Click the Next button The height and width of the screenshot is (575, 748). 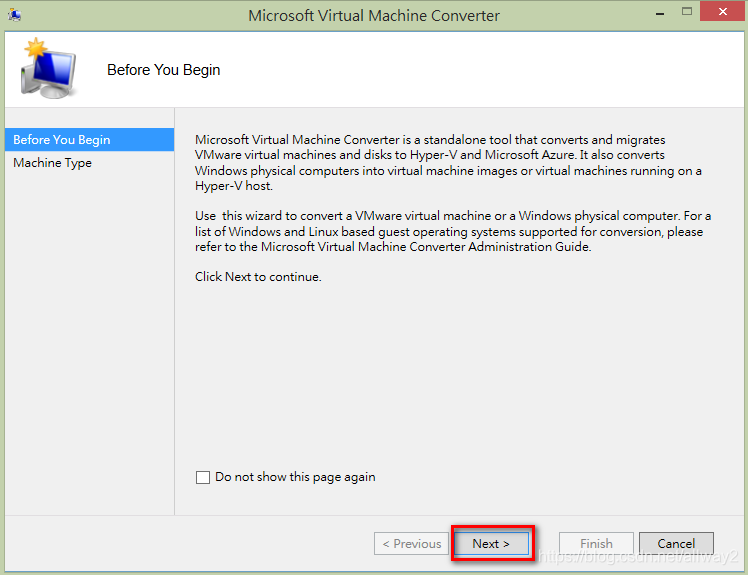491,544
